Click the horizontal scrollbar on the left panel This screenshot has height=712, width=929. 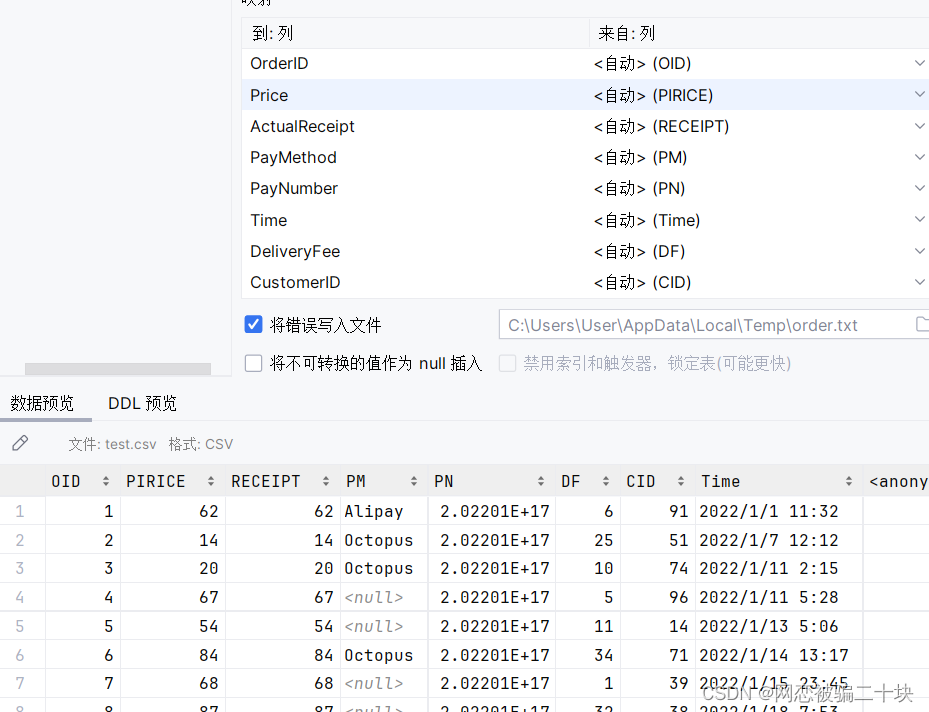(117, 368)
